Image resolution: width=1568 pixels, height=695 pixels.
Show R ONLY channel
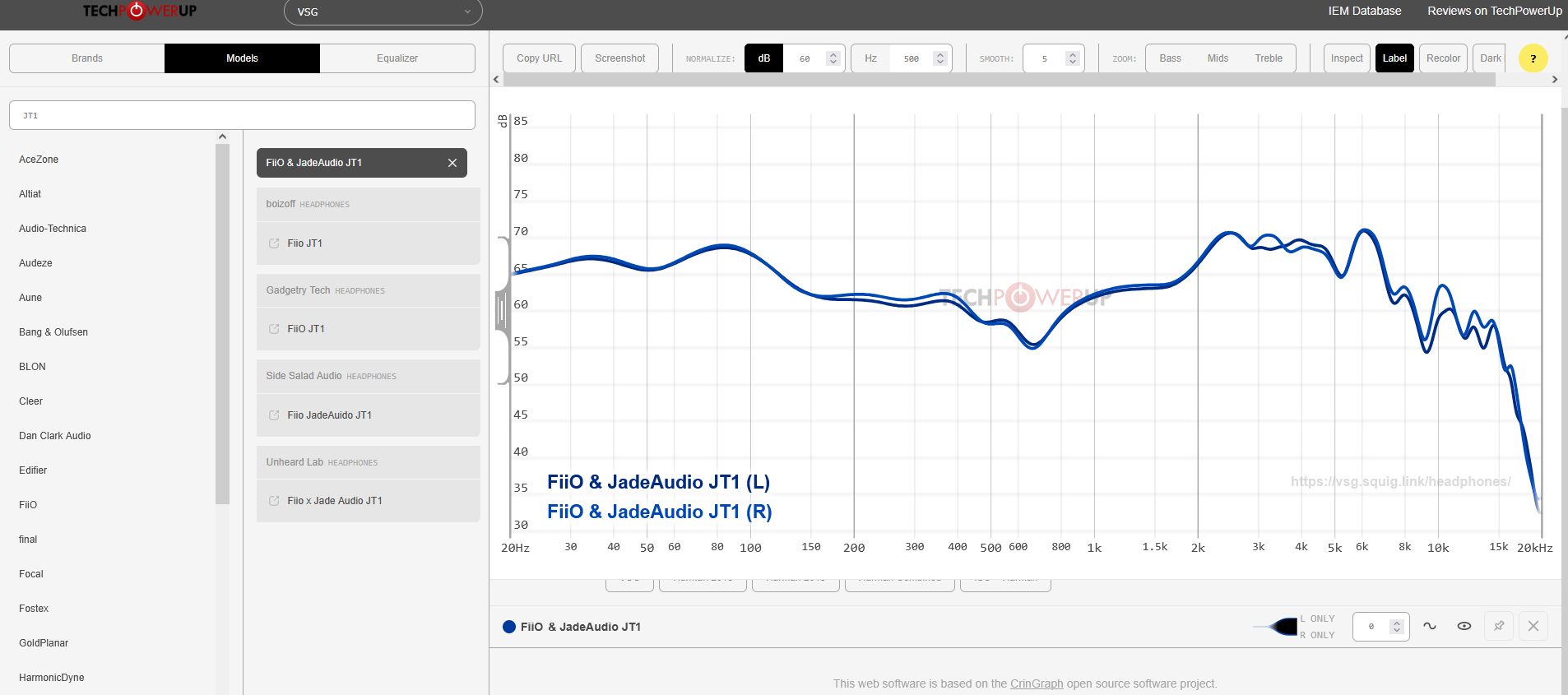pyautogui.click(x=1318, y=635)
